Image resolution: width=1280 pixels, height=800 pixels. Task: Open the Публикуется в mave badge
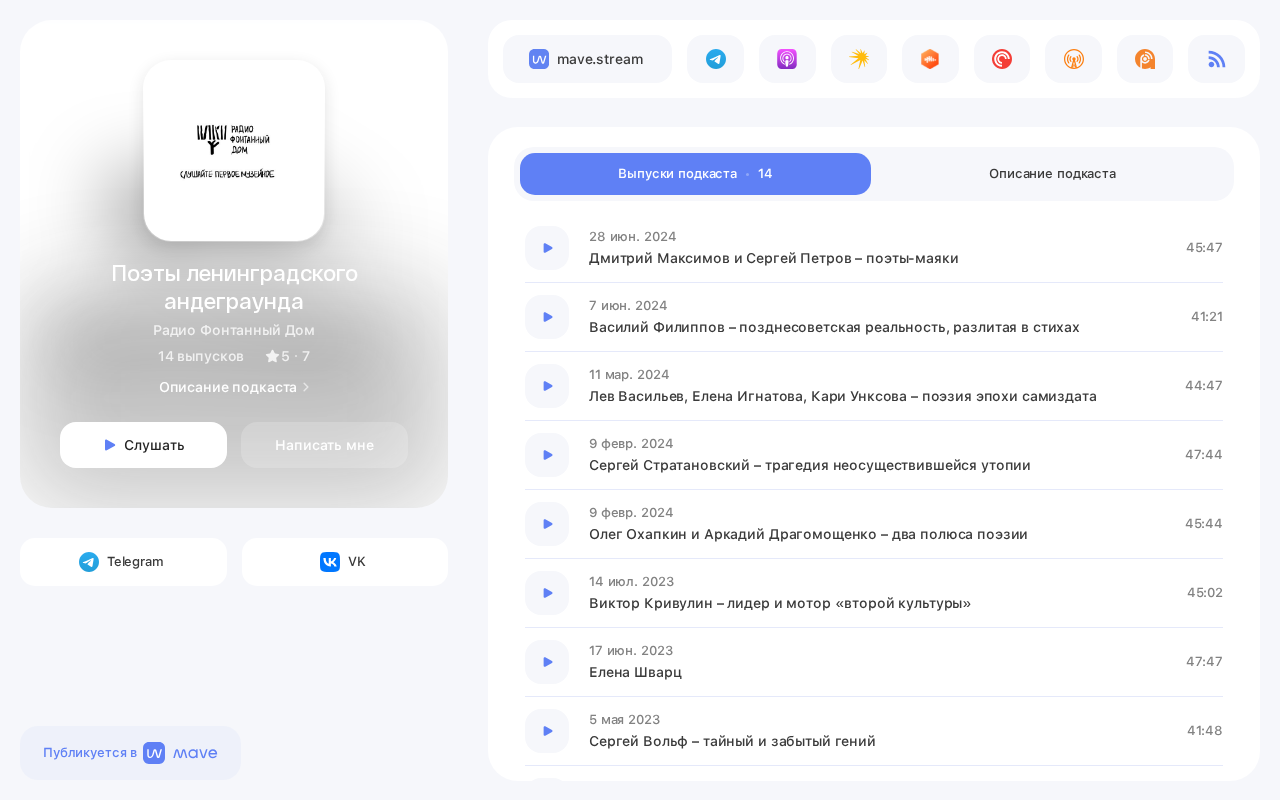130,753
